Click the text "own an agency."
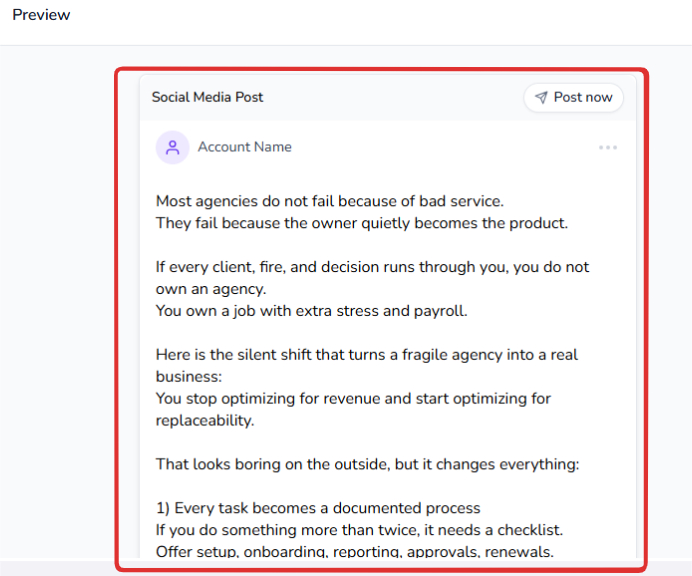Screen dimensions: 692x576 click(x=210, y=289)
